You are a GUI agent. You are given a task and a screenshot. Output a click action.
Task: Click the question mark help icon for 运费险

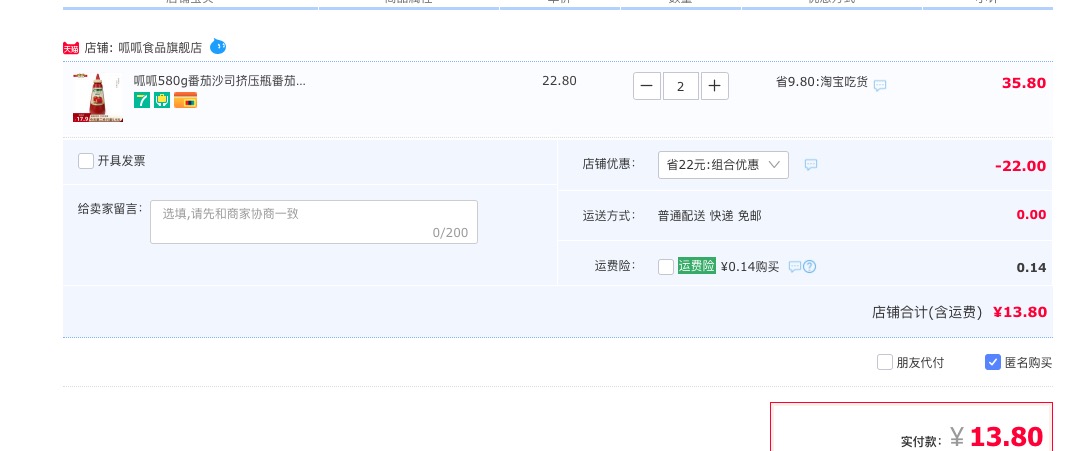click(809, 266)
